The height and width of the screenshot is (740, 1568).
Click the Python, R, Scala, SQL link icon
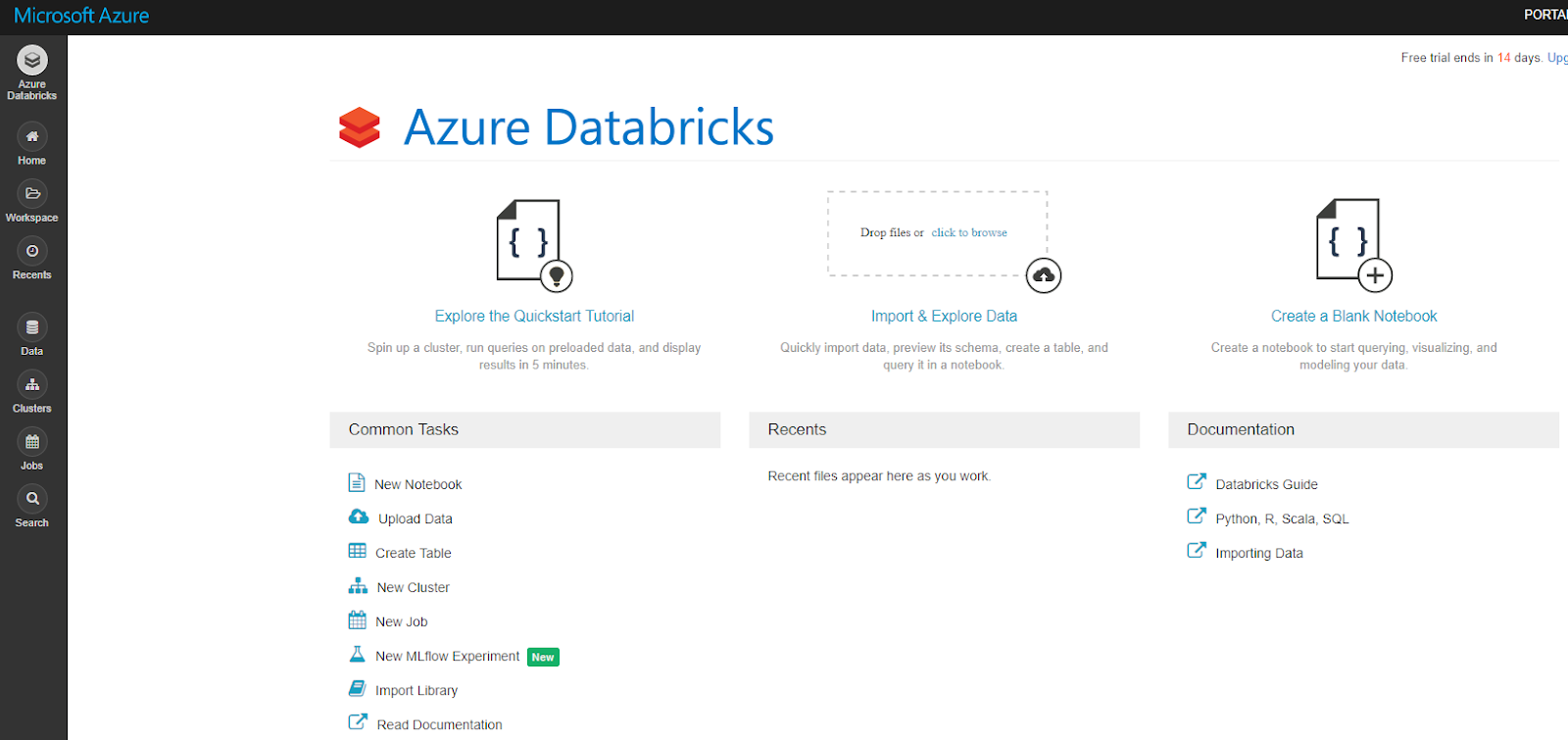coord(1197,516)
